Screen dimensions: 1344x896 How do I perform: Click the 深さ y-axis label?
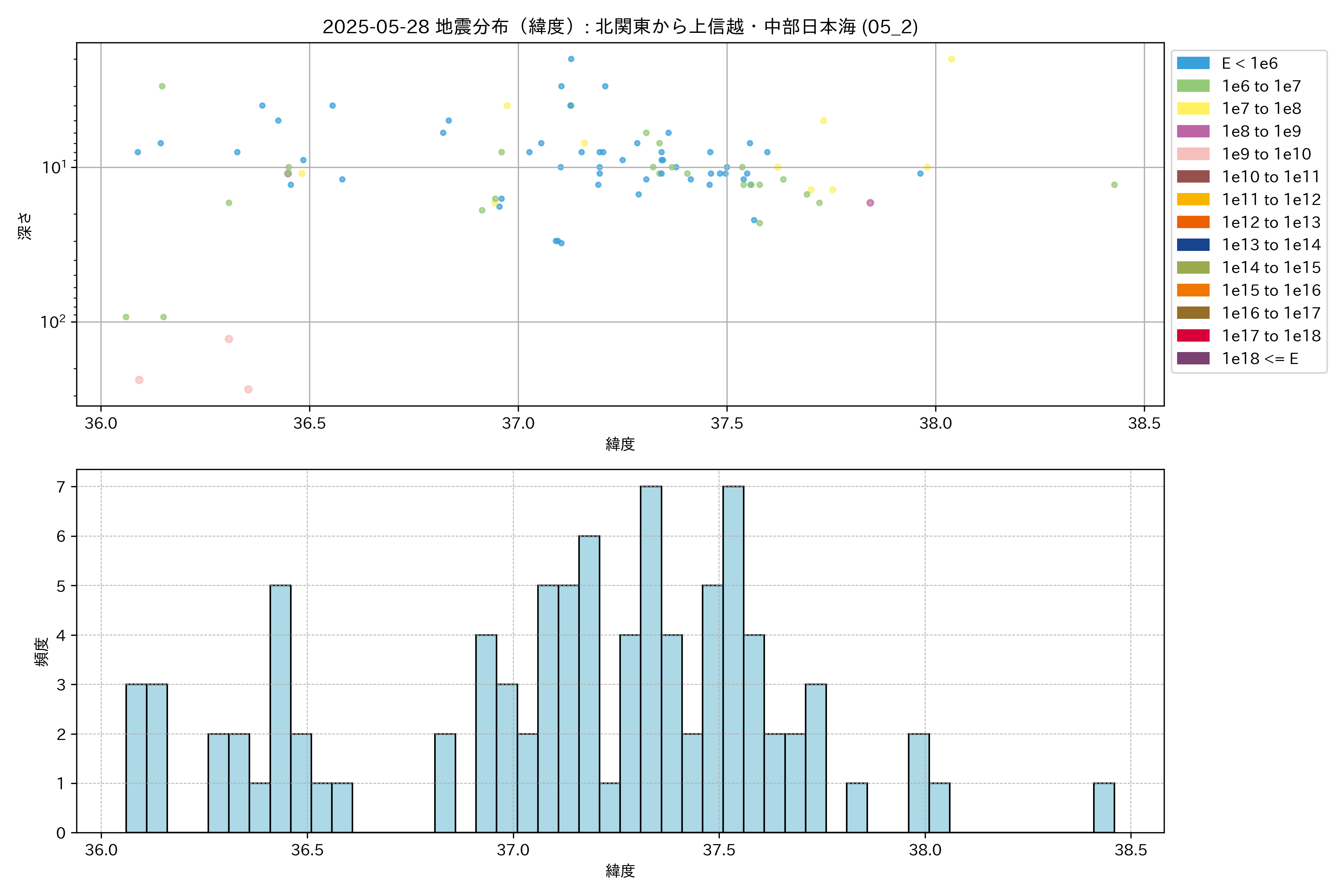(x=25, y=226)
